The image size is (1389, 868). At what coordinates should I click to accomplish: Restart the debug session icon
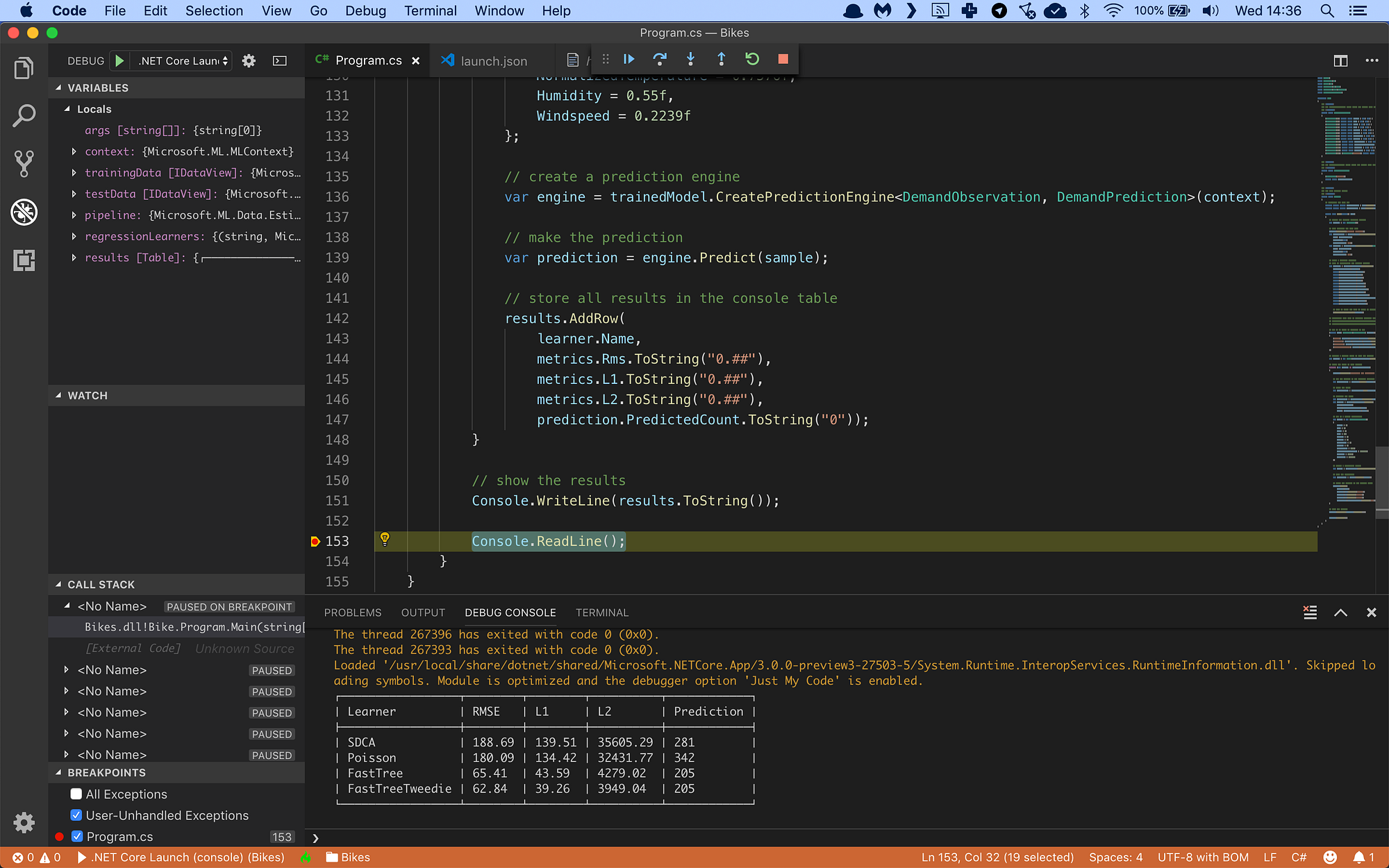click(x=752, y=60)
